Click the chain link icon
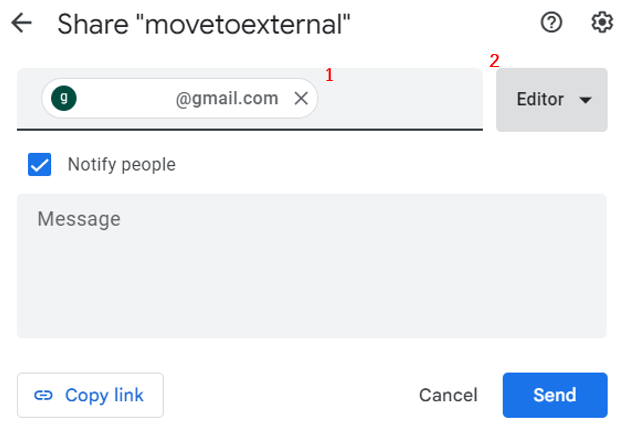The height and width of the screenshot is (432, 626). coord(43,395)
